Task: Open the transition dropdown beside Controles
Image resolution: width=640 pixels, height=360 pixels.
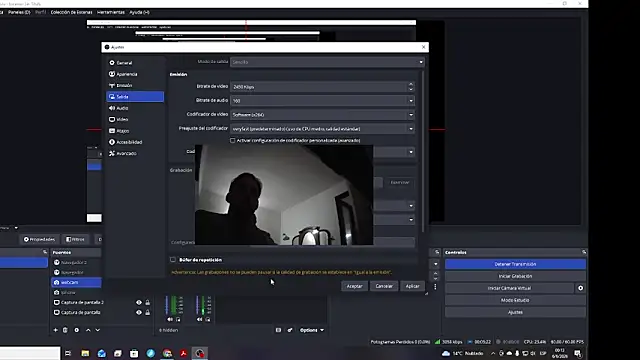Action: coord(436,264)
